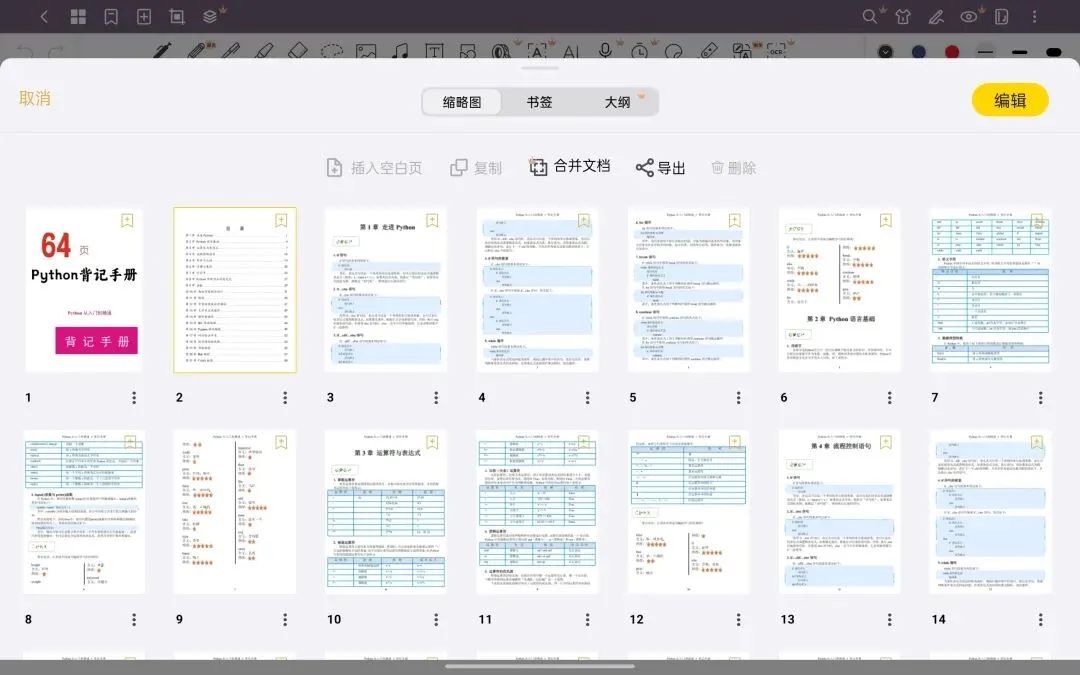Open page 1 cover thumbnail
This screenshot has width=1080, height=675.
(x=84, y=290)
